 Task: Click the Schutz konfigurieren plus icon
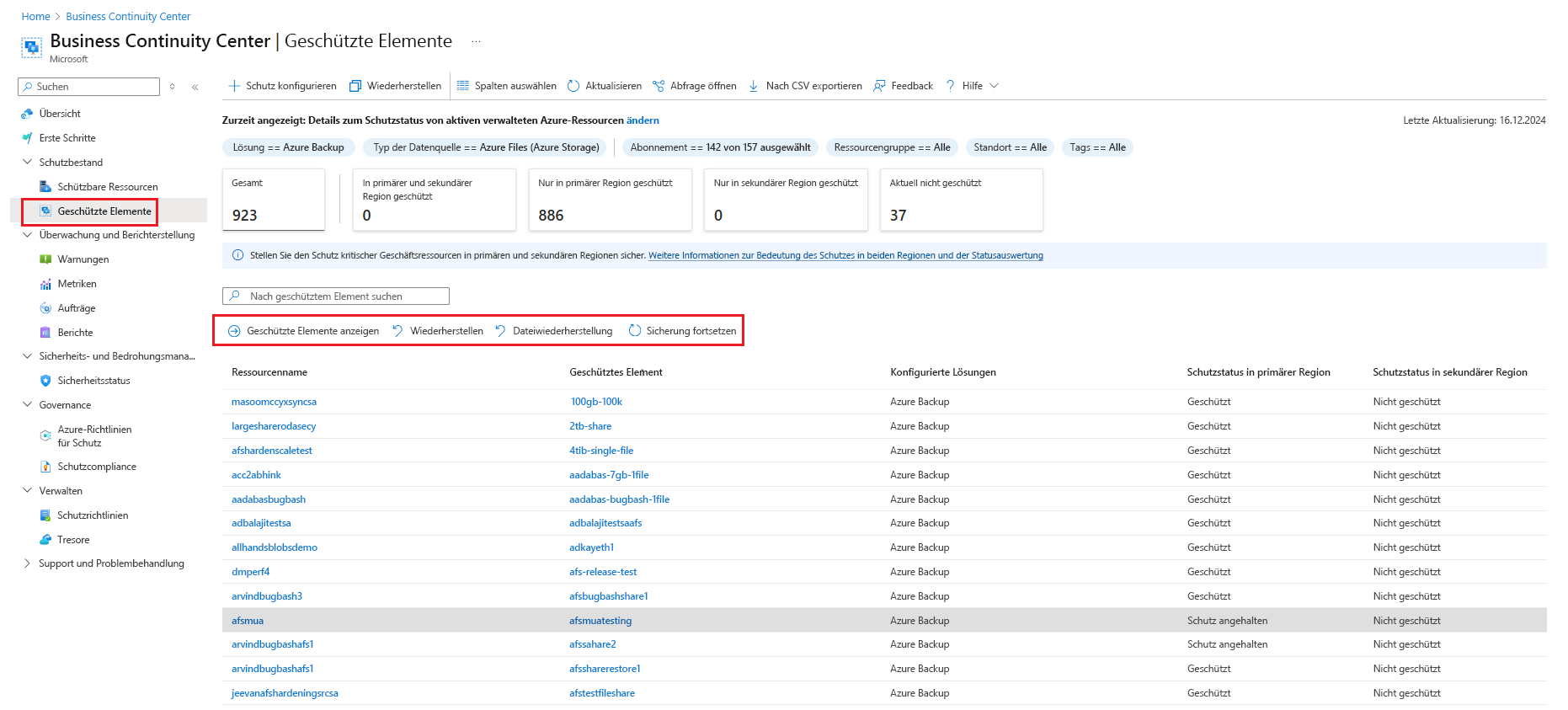tap(234, 86)
